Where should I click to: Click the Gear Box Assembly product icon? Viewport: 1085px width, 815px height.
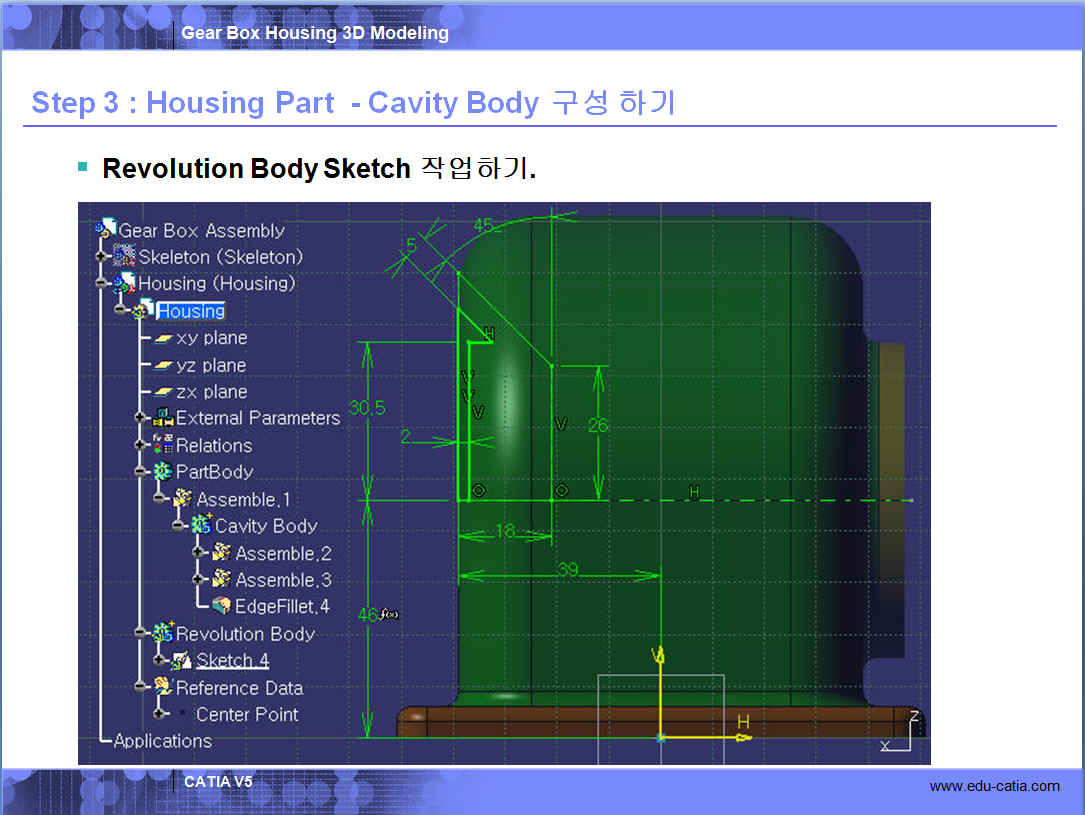pos(106,230)
